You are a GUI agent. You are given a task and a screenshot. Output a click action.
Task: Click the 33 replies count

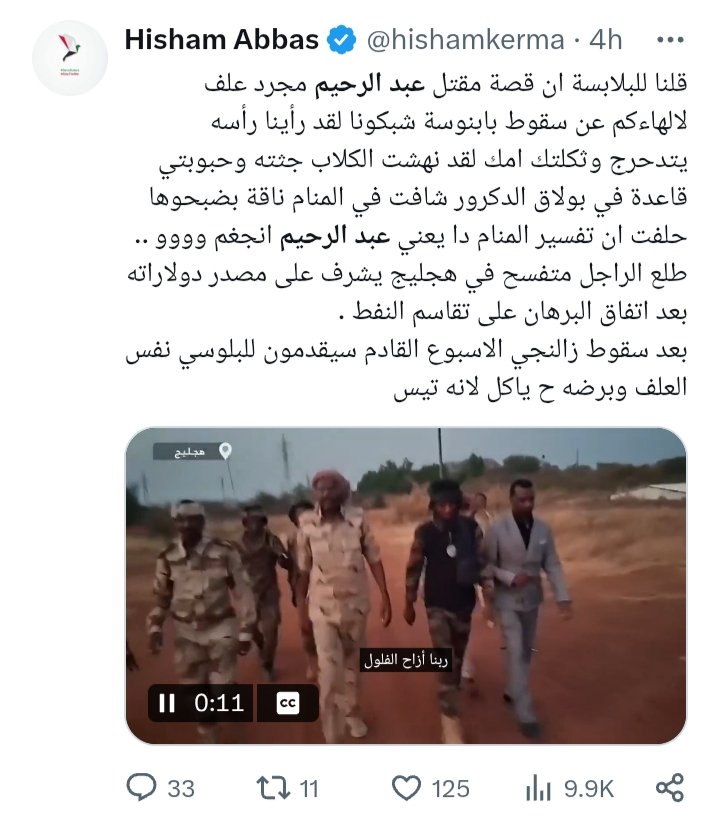tap(181, 789)
